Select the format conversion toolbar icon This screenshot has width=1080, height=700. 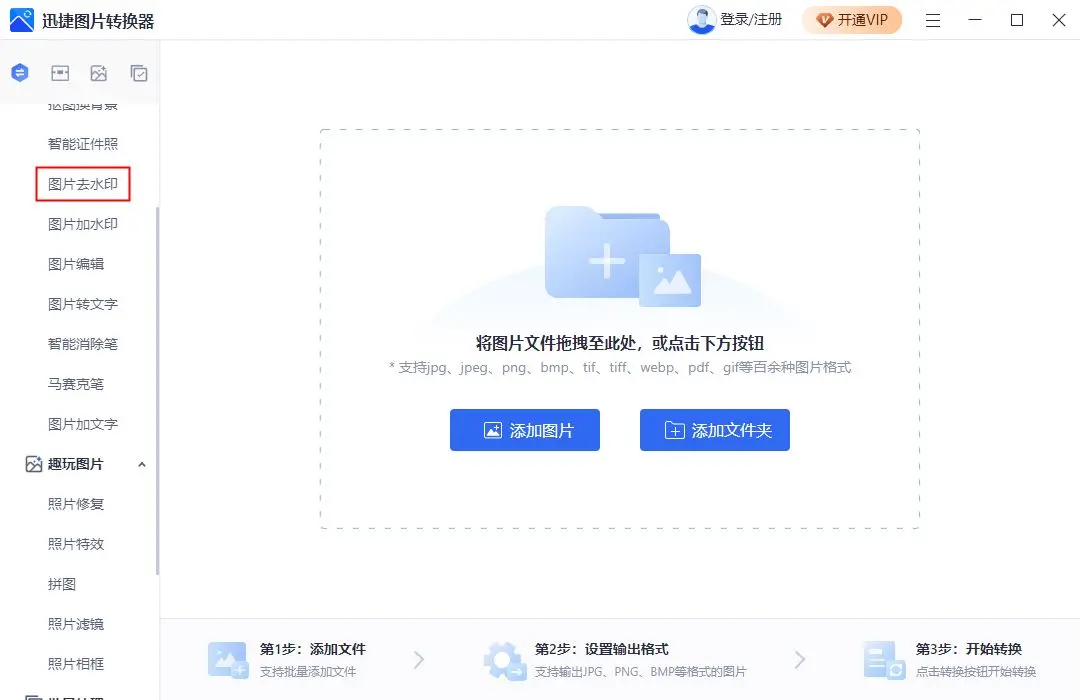[20, 72]
